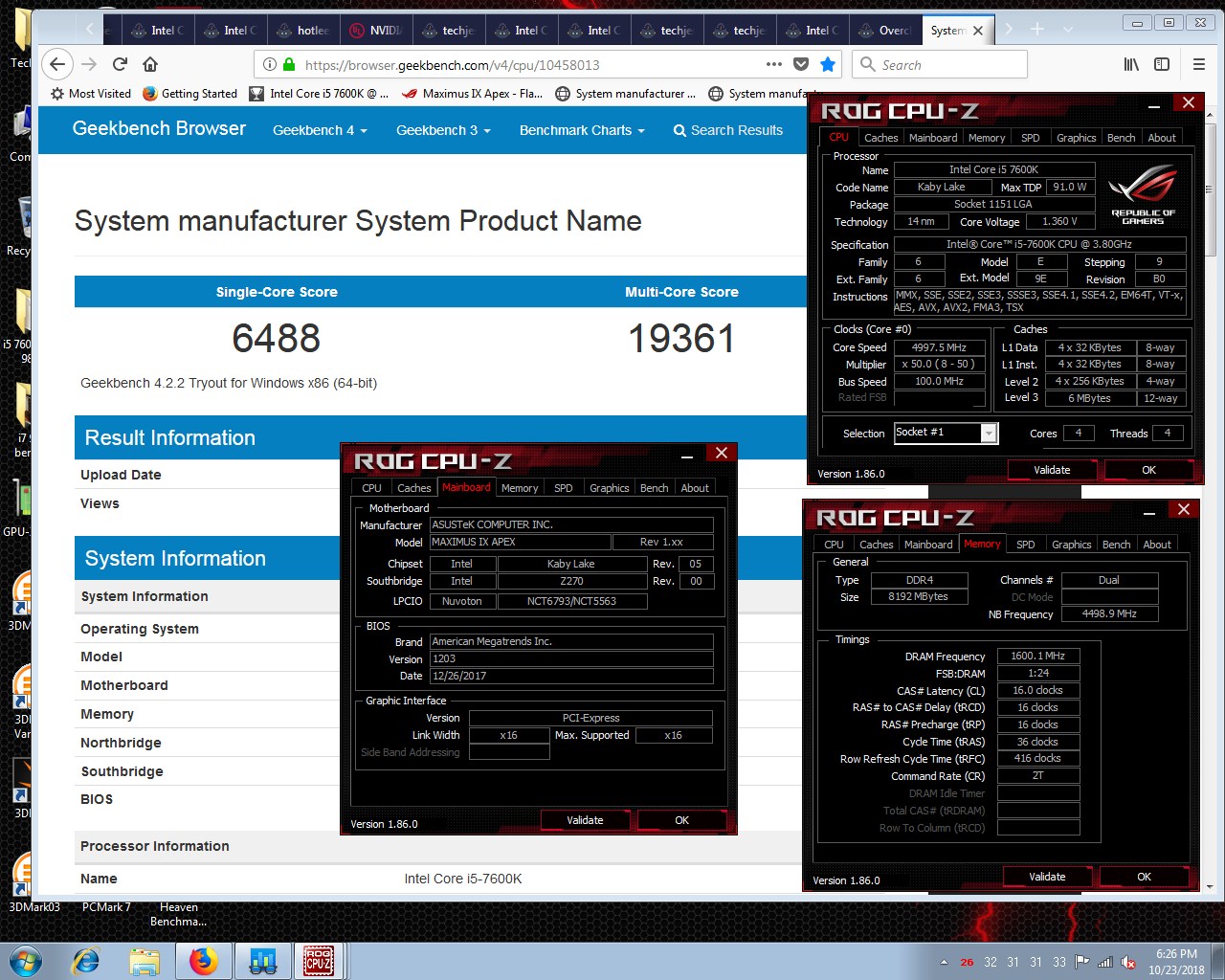The height and width of the screenshot is (980, 1225).
Task: Open SPD tab in Mainboard window
Action: tap(564, 488)
